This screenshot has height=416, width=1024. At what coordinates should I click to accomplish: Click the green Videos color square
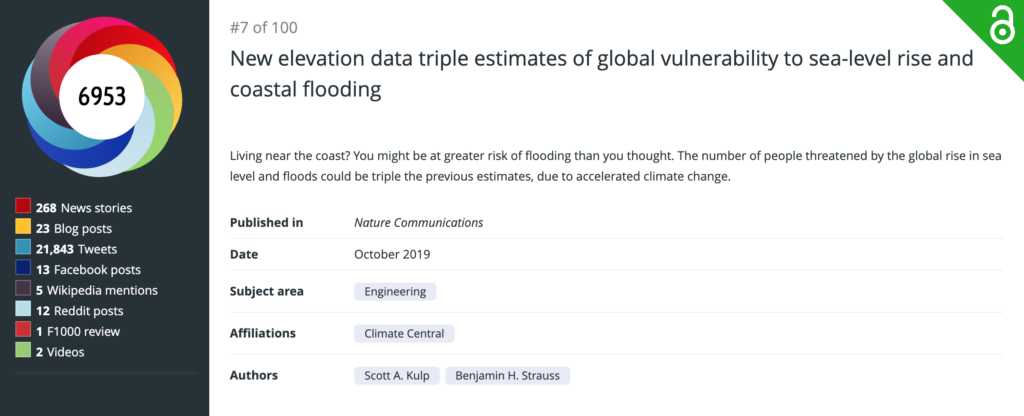23,351
